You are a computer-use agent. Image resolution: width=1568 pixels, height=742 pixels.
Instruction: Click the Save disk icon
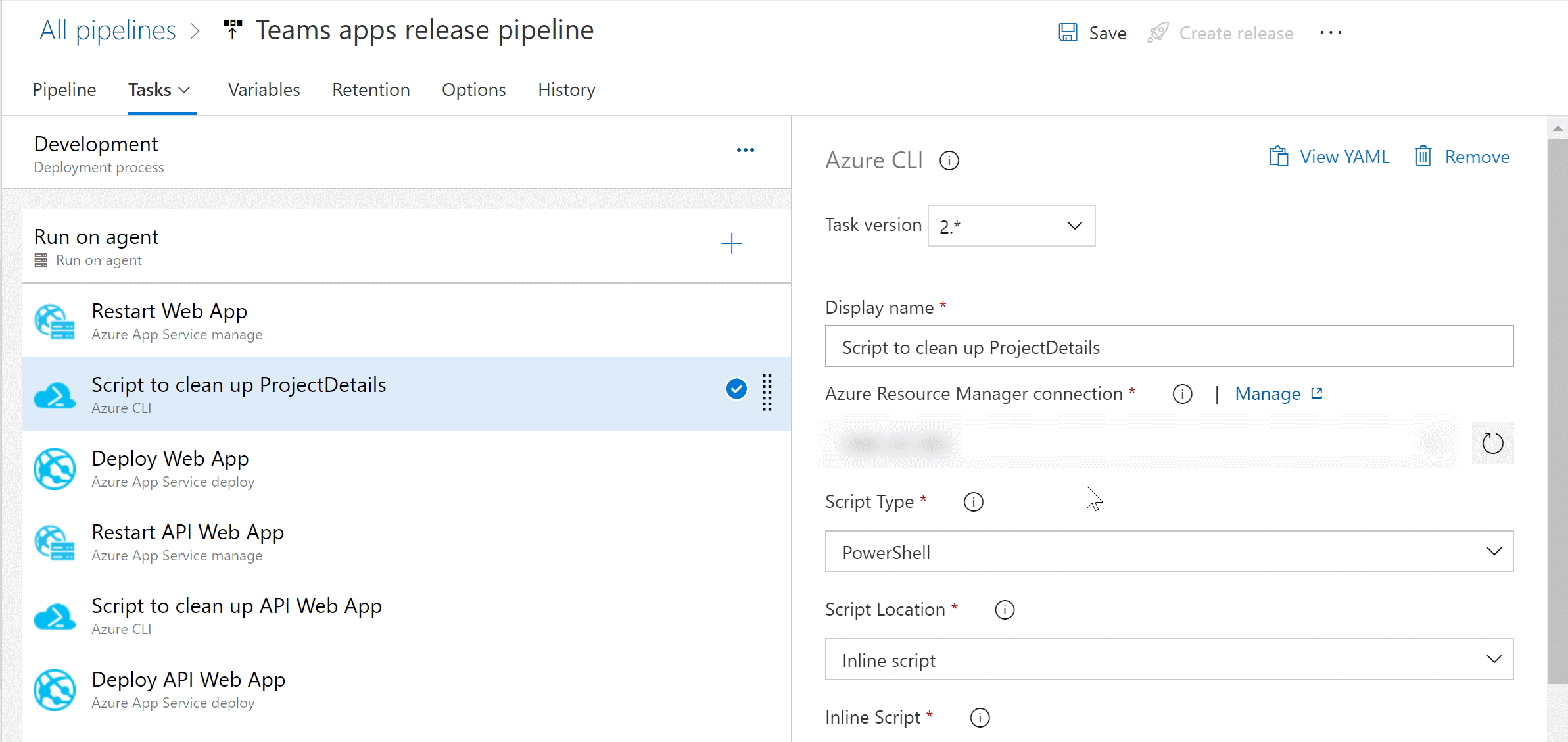coord(1068,32)
